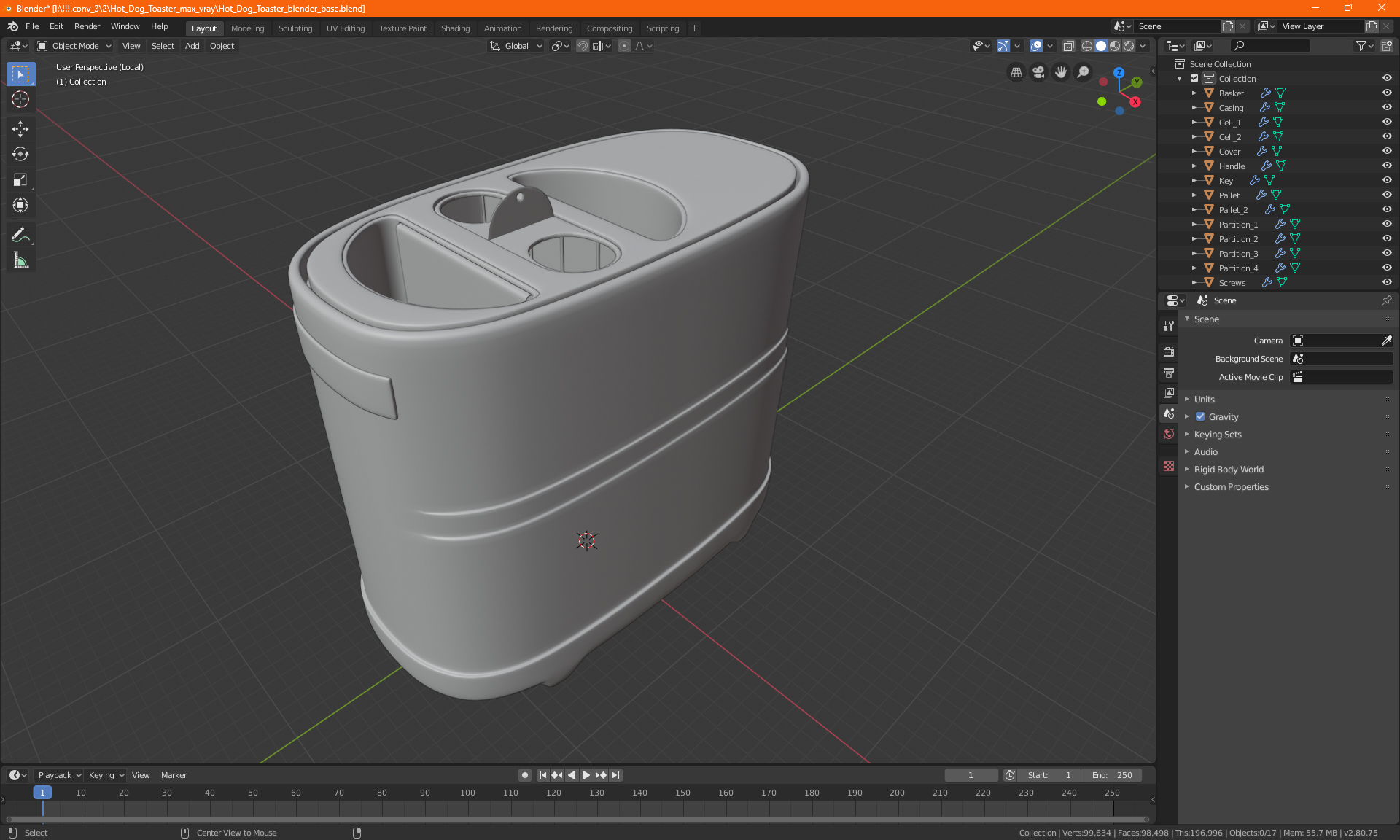This screenshot has height=840, width=1400.
Task: Click the pin icon in properties header
Action: click(1386, 300)
